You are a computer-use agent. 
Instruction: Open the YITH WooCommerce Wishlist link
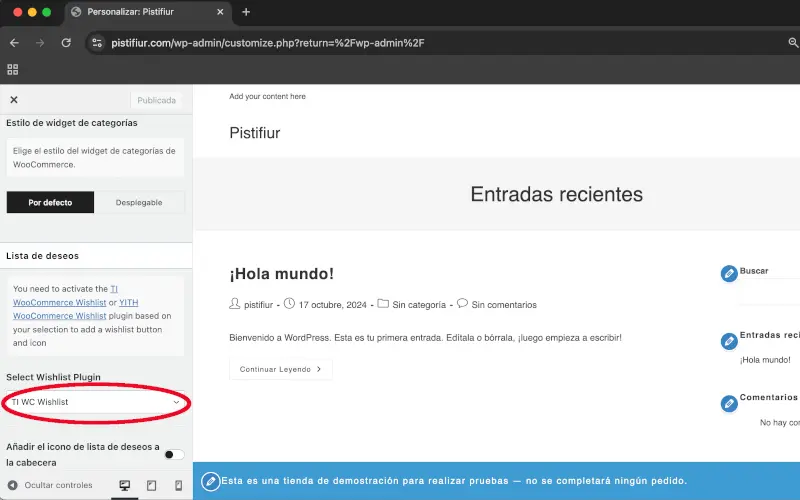point(60,316)
